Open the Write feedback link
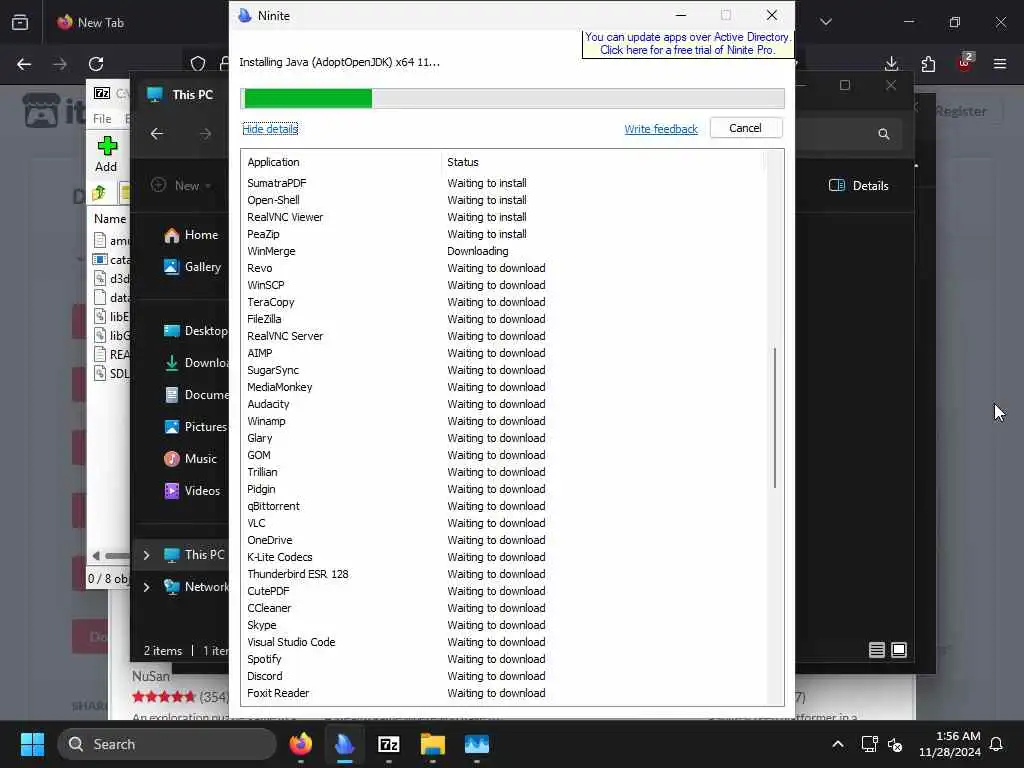The width and height of the screenshot is (1024, 768). [661, 129]
